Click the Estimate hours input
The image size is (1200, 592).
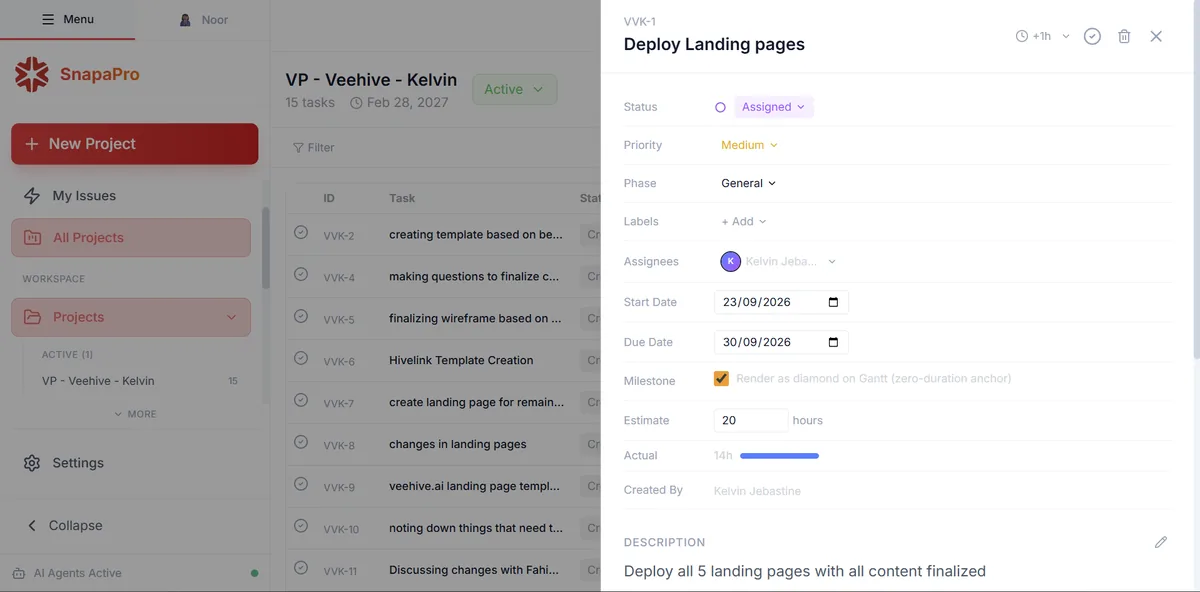(751, 420)
